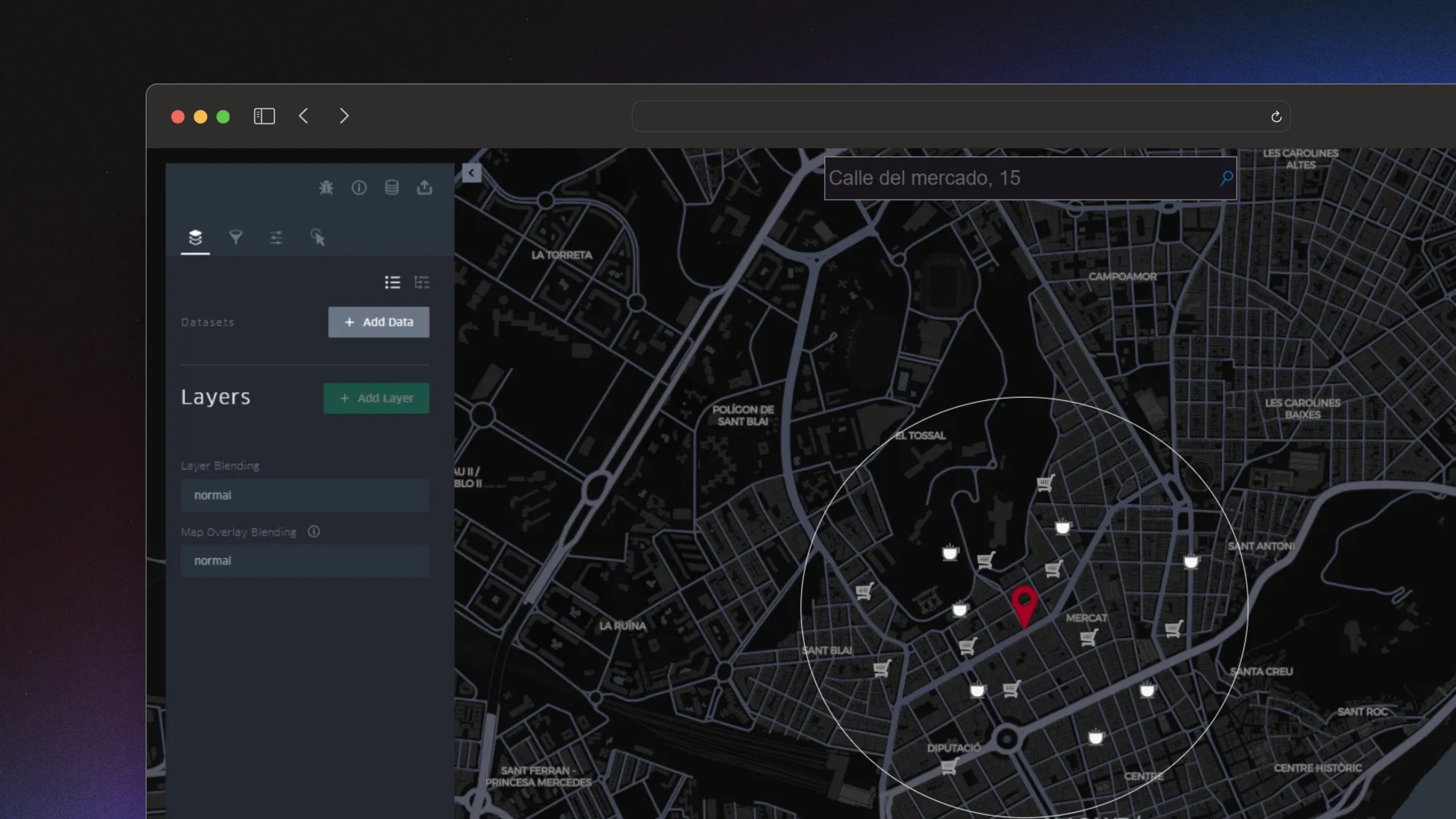Collapse the side panel with arrow
Screen dimensions: 1456x819
click(471, 173)
